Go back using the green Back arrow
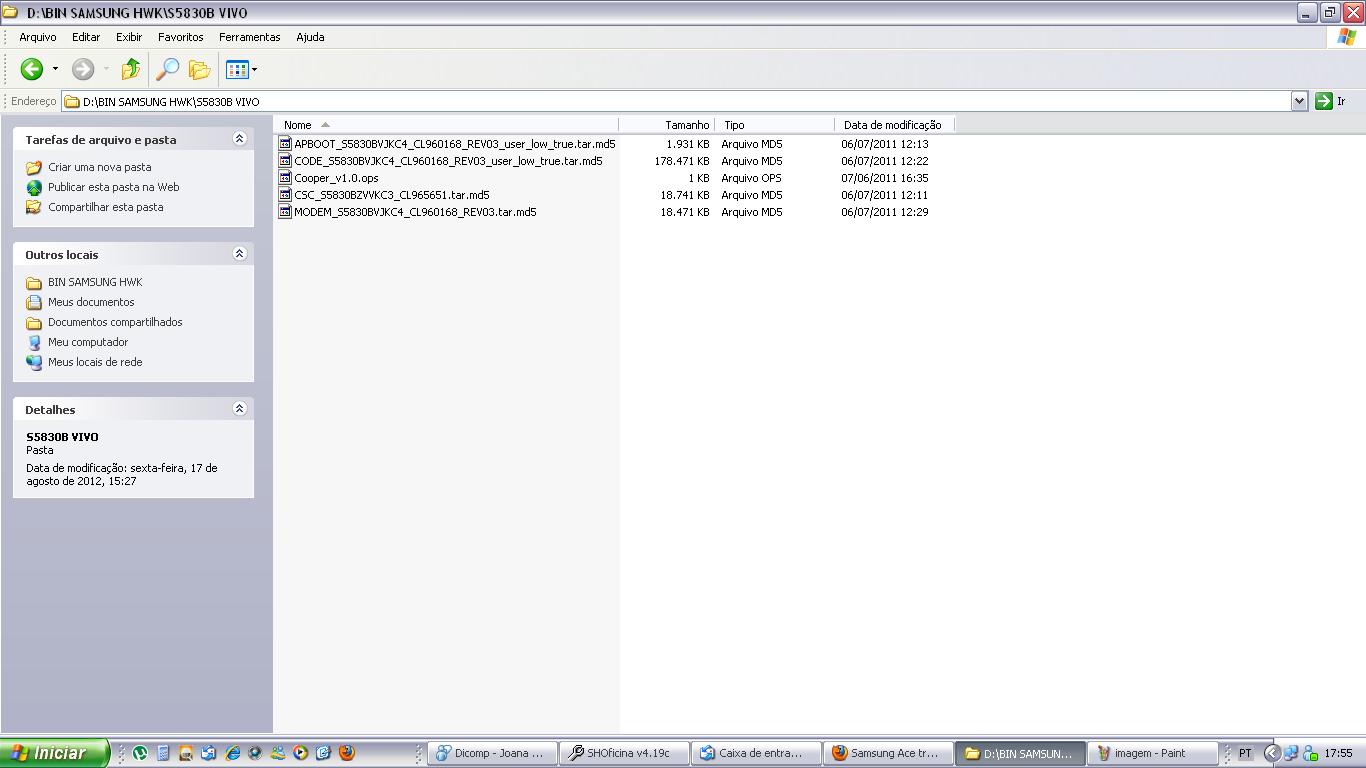Image resolution: width=1366 pixels, height=768 pixels. (x=32, y=69)
